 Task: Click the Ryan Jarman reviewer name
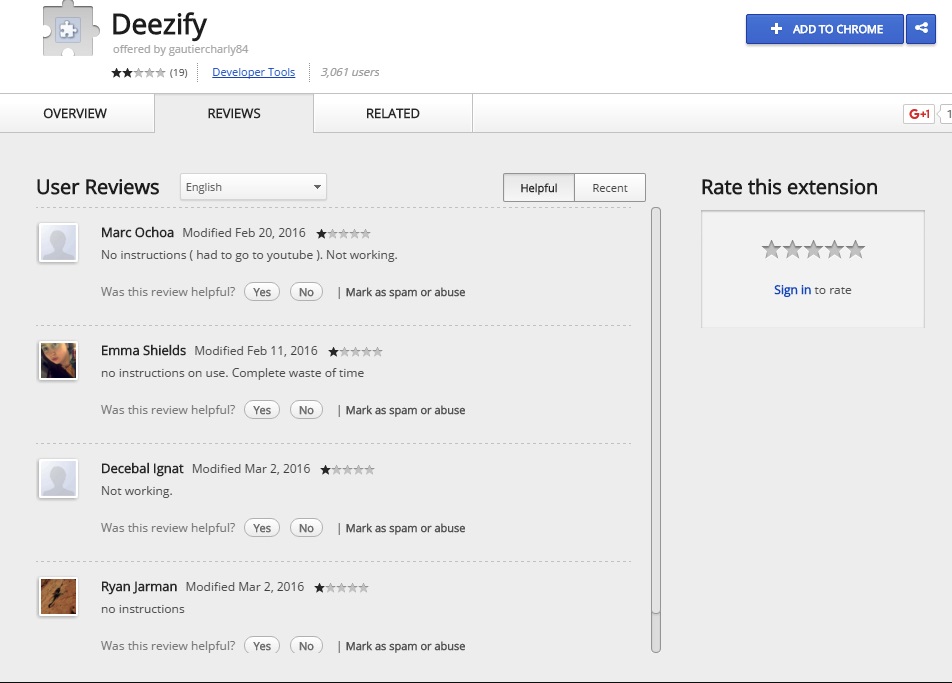(139, 586)
